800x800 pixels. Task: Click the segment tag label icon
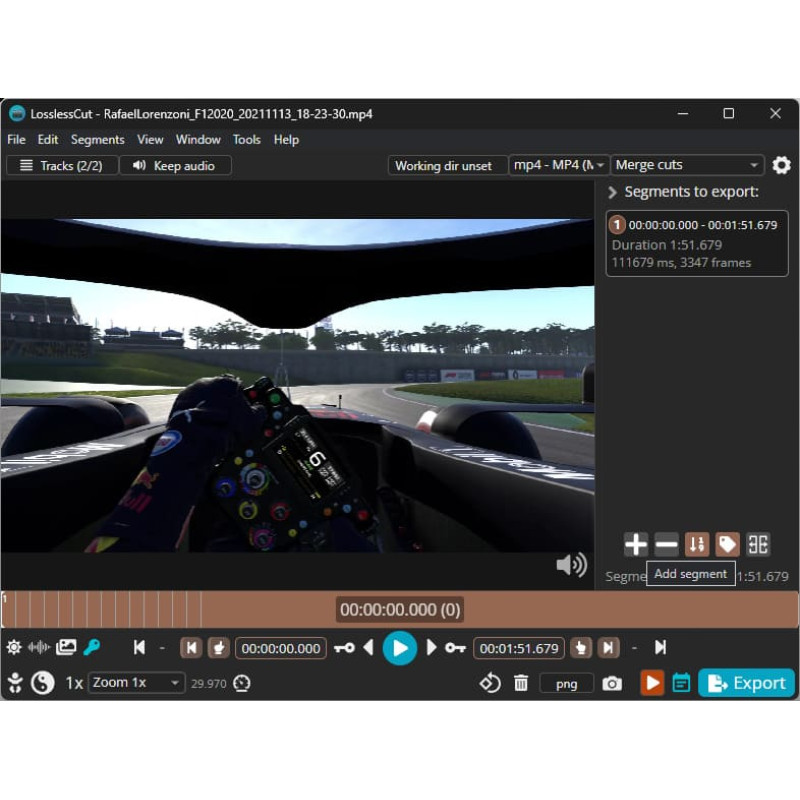click(727, 544)
